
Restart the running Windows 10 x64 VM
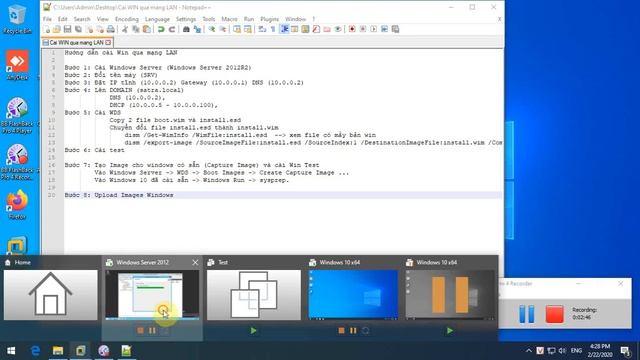point(365,331)
